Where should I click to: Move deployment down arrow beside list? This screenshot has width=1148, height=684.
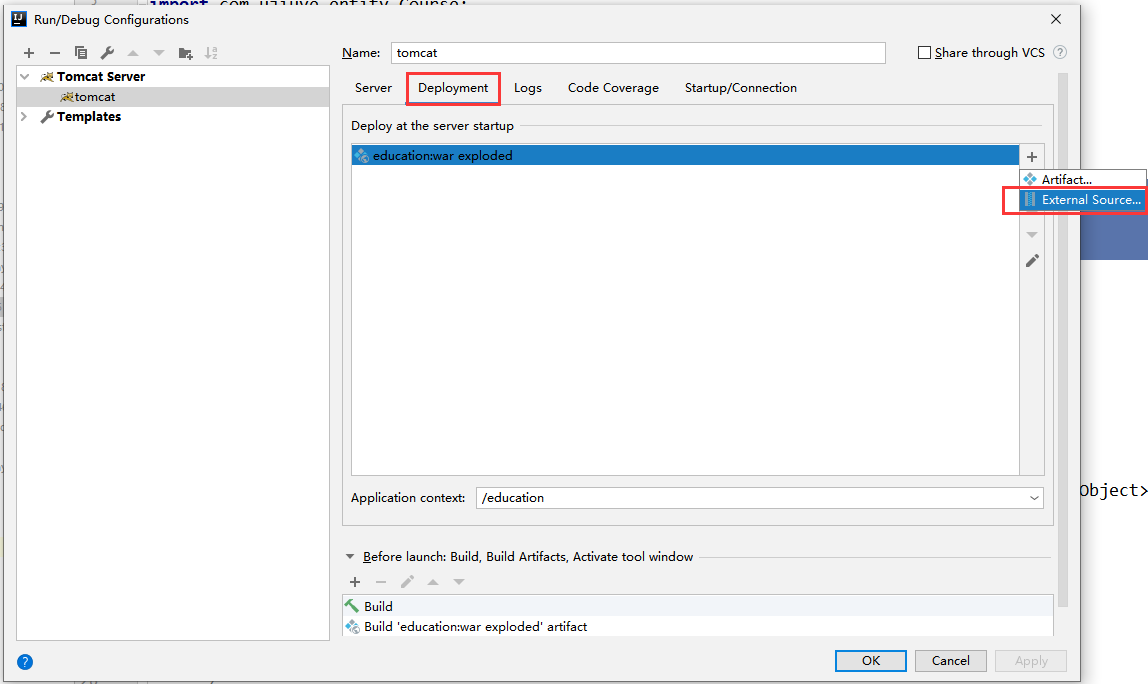pyautogui.click(x=1032, y=235)
